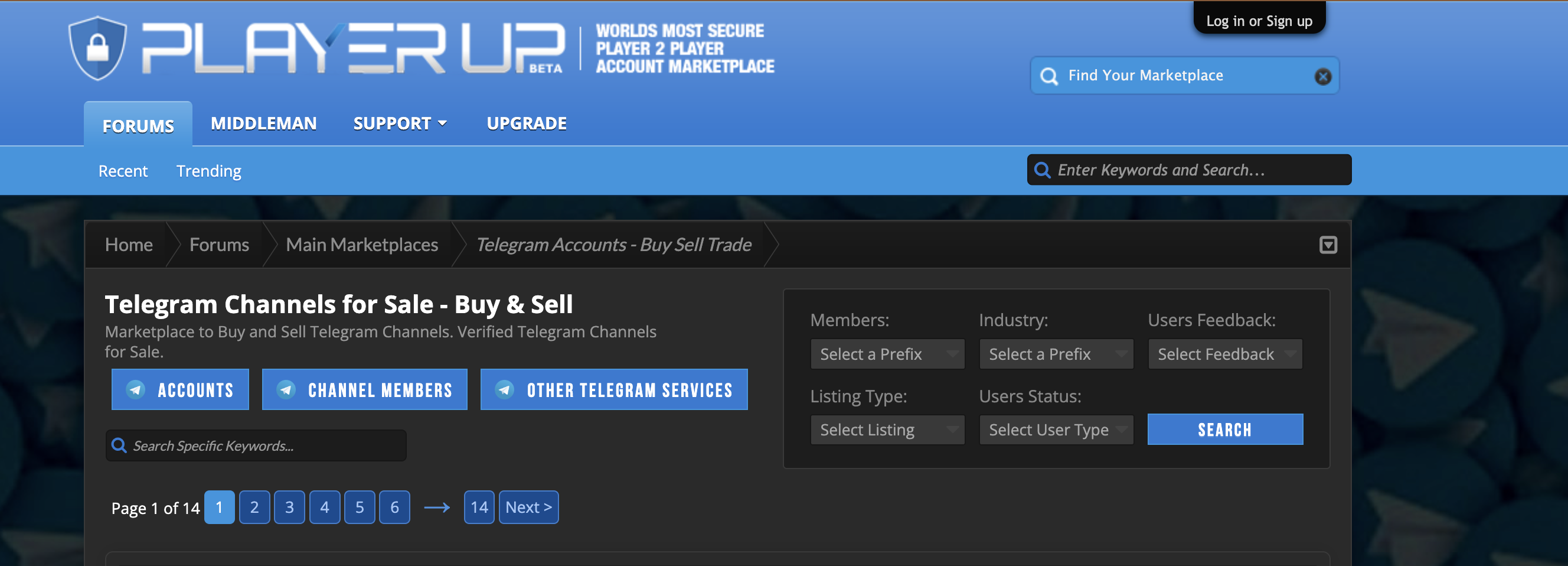Image resolution: width=1568 pixels, height=566 pixels.
Task: Open the Select User Type dropdown
Action: point(1056,430)
